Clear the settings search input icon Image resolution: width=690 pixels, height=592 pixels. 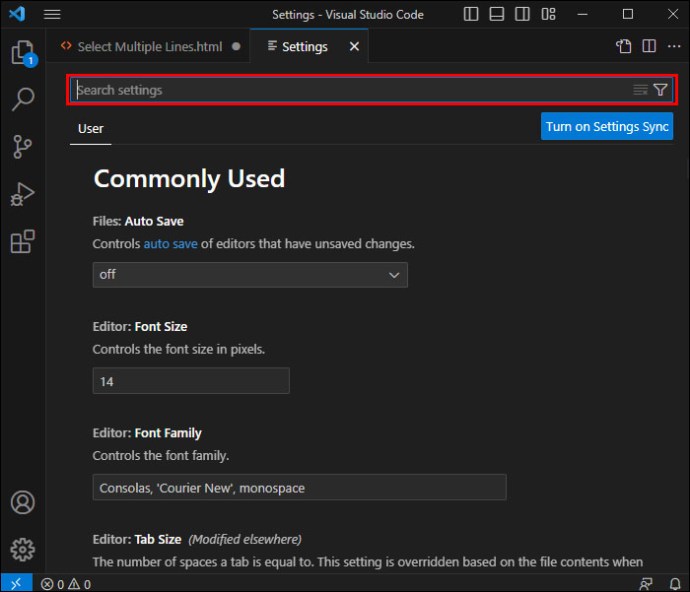tap(640, 90)
